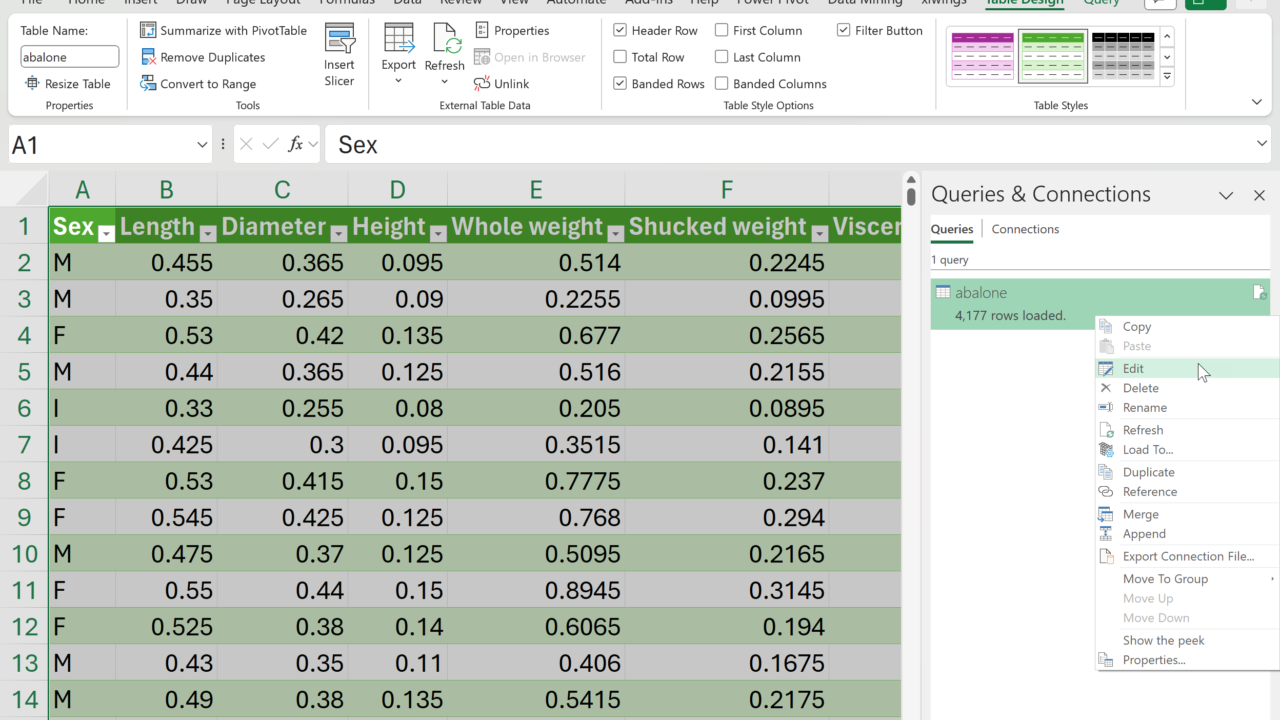Click the Unlink table icon
The height and width of the screenshot is (720, 1280).
click(483, 84)
